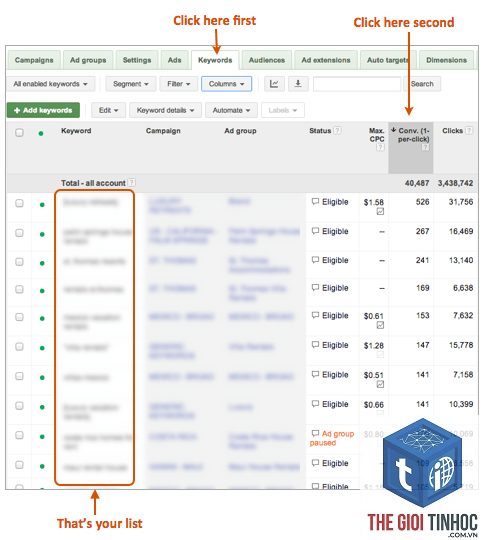Viewport: 485px width, 540px height.
Task: Click bid simulator icon under $0.61
Action: coord(380,325)
